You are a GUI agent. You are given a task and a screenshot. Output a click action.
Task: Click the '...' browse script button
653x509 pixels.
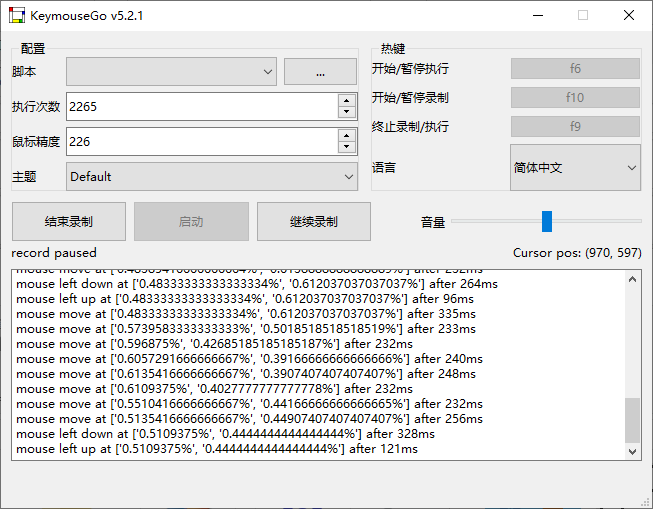coord(320,72)
